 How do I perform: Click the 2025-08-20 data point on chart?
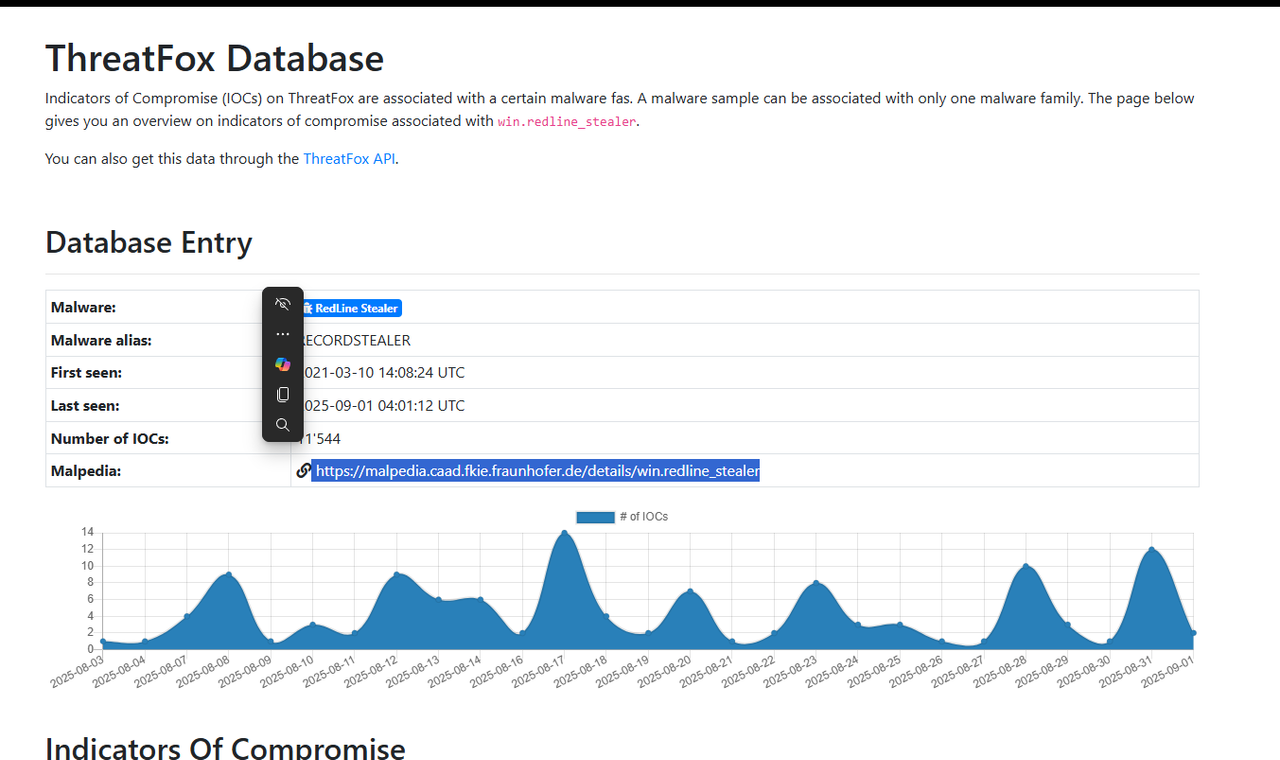[x=690, y=592]
